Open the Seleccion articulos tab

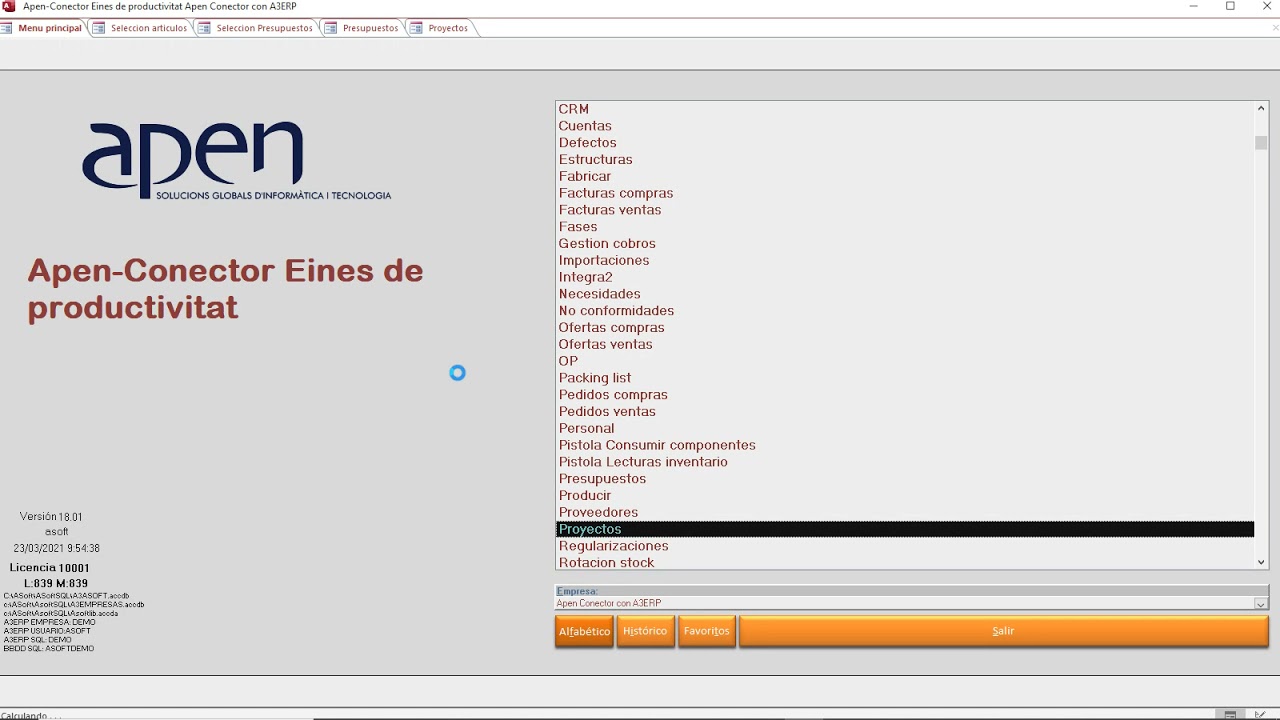pos(140,28)
